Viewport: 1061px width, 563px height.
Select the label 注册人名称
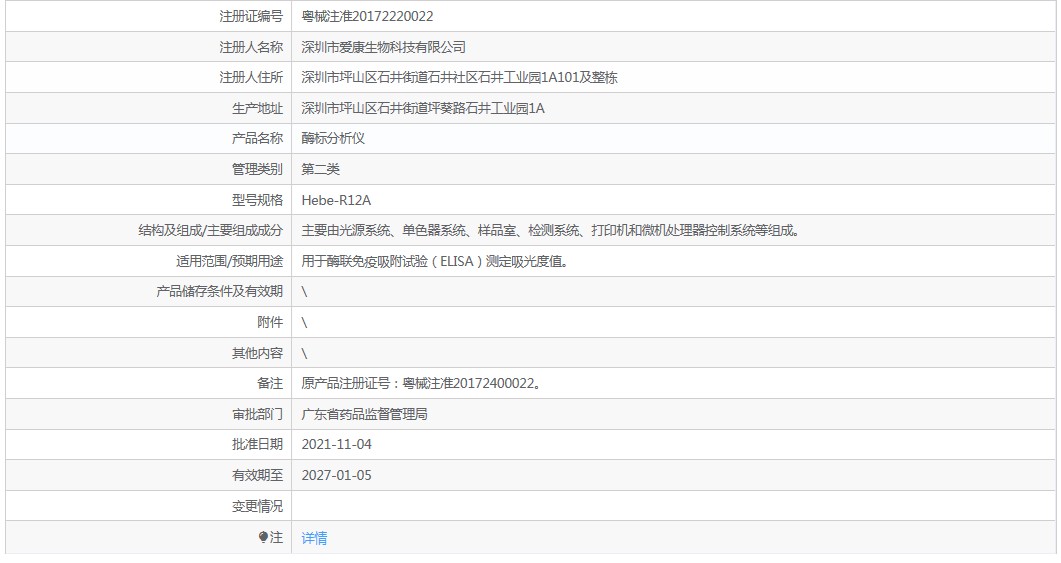[x=251, y=47]
